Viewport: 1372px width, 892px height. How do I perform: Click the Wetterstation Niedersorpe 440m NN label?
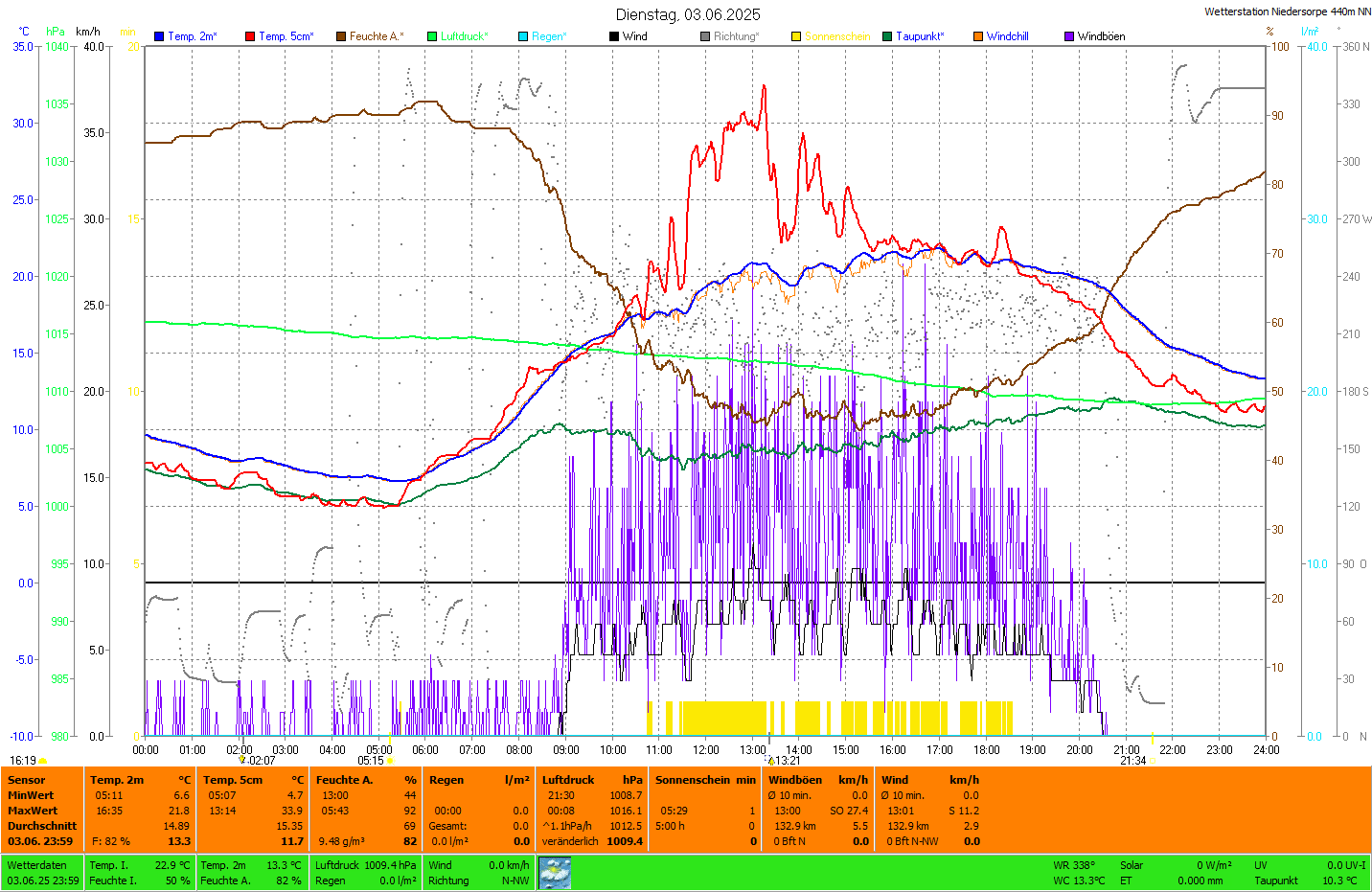(1287, 11)
